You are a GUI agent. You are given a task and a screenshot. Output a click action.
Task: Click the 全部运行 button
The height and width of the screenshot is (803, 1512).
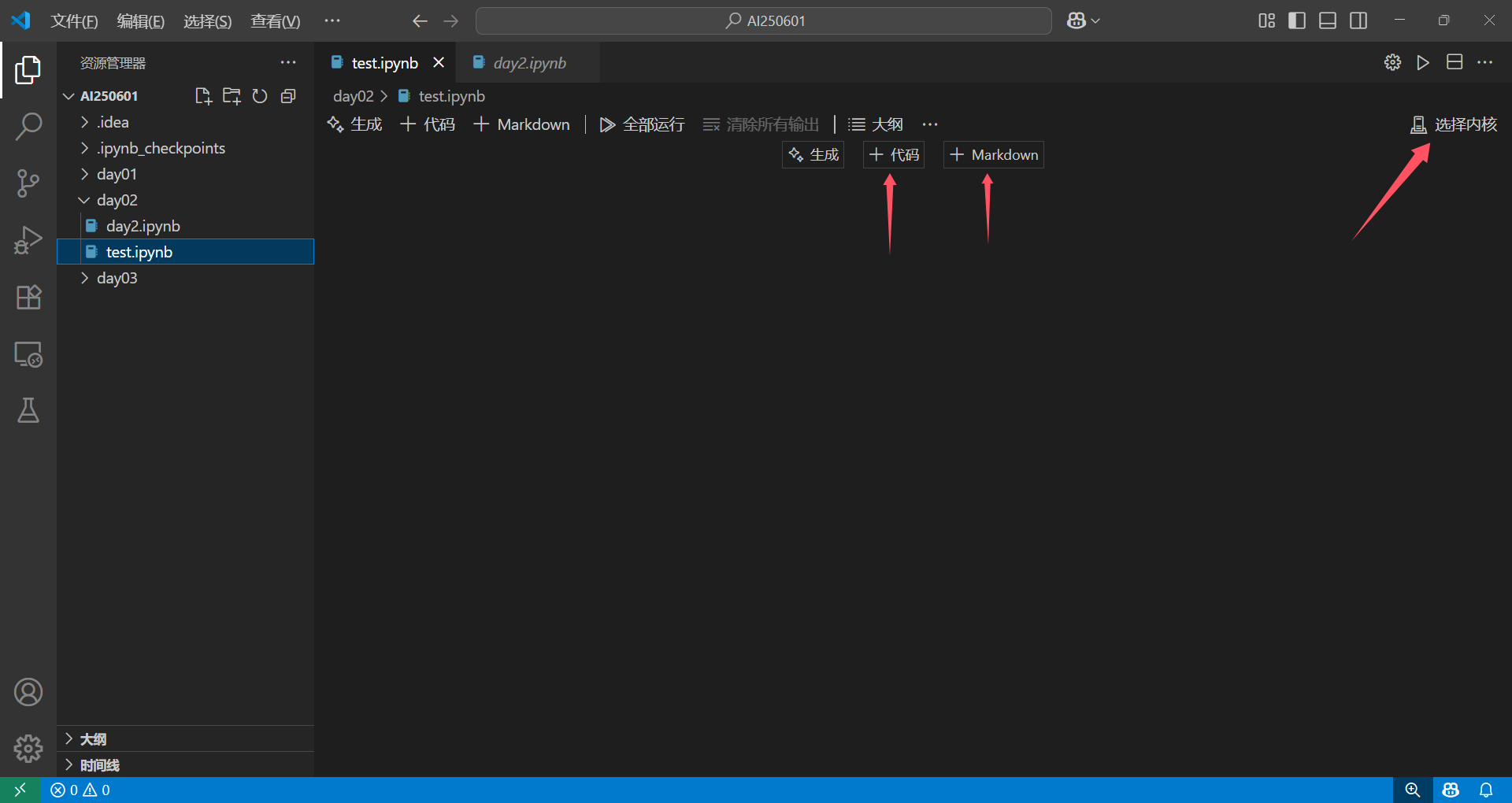coord(641,124)
